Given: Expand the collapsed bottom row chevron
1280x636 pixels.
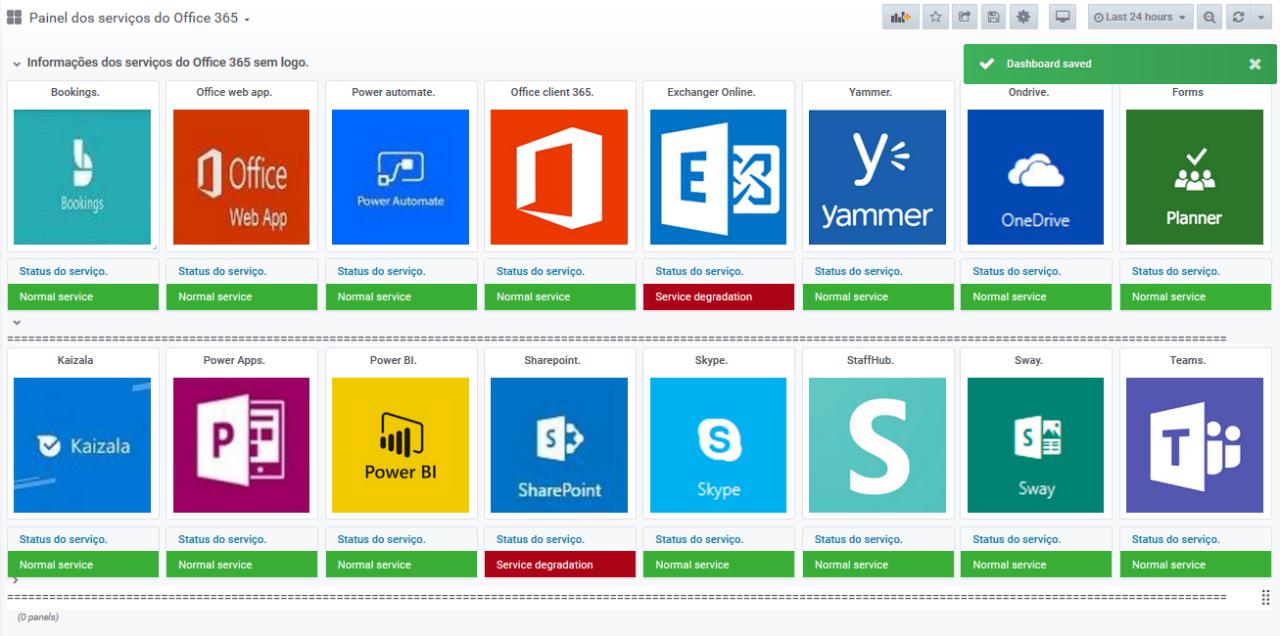Looking at the screenshot, I should coord(15,580).
